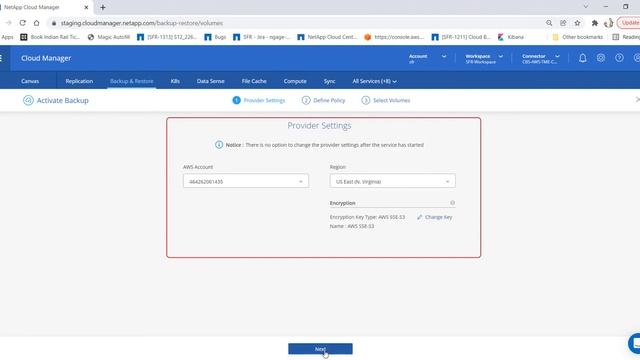Image resolution: width=640 pixels, height=360 pixels.
Task: Open the tab search chevron
Action: [586, 7]
